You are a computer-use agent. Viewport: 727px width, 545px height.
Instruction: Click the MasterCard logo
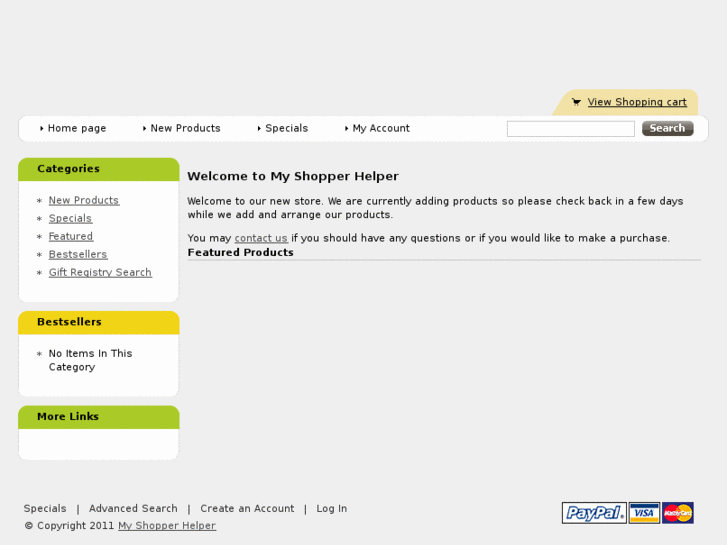[678, 513]
